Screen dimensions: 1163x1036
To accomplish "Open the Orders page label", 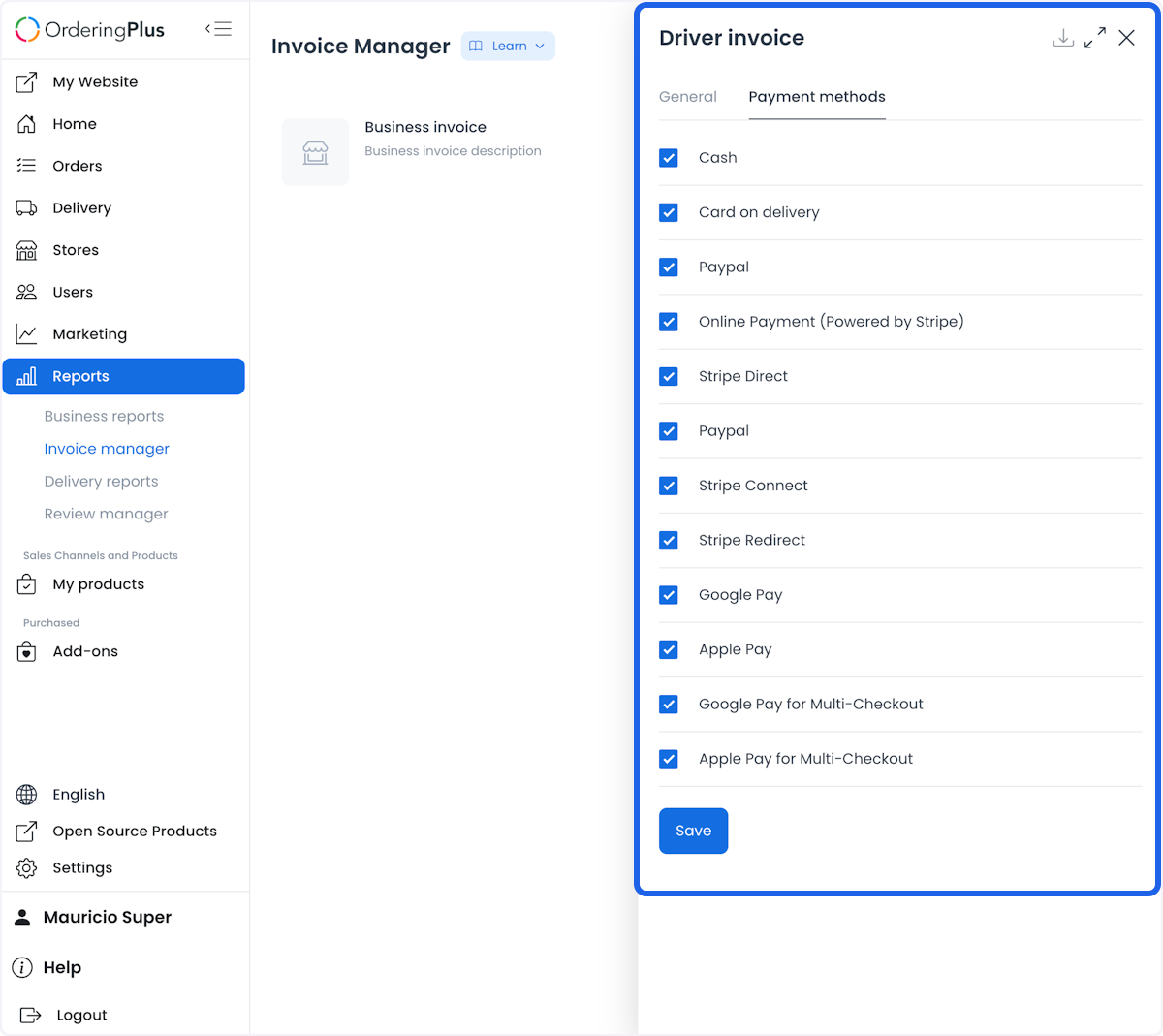I will (78, 166).
